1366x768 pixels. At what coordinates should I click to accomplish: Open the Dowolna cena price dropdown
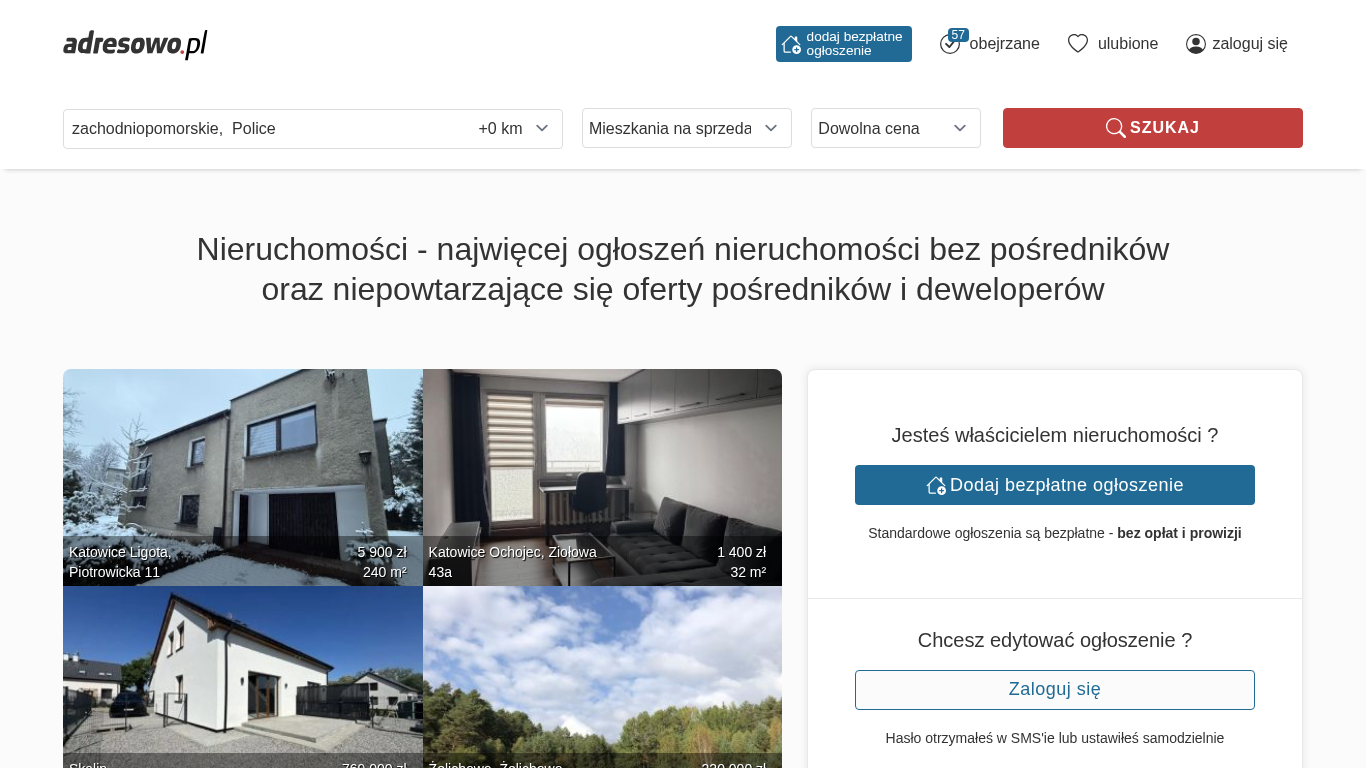[x=895, y=128]
